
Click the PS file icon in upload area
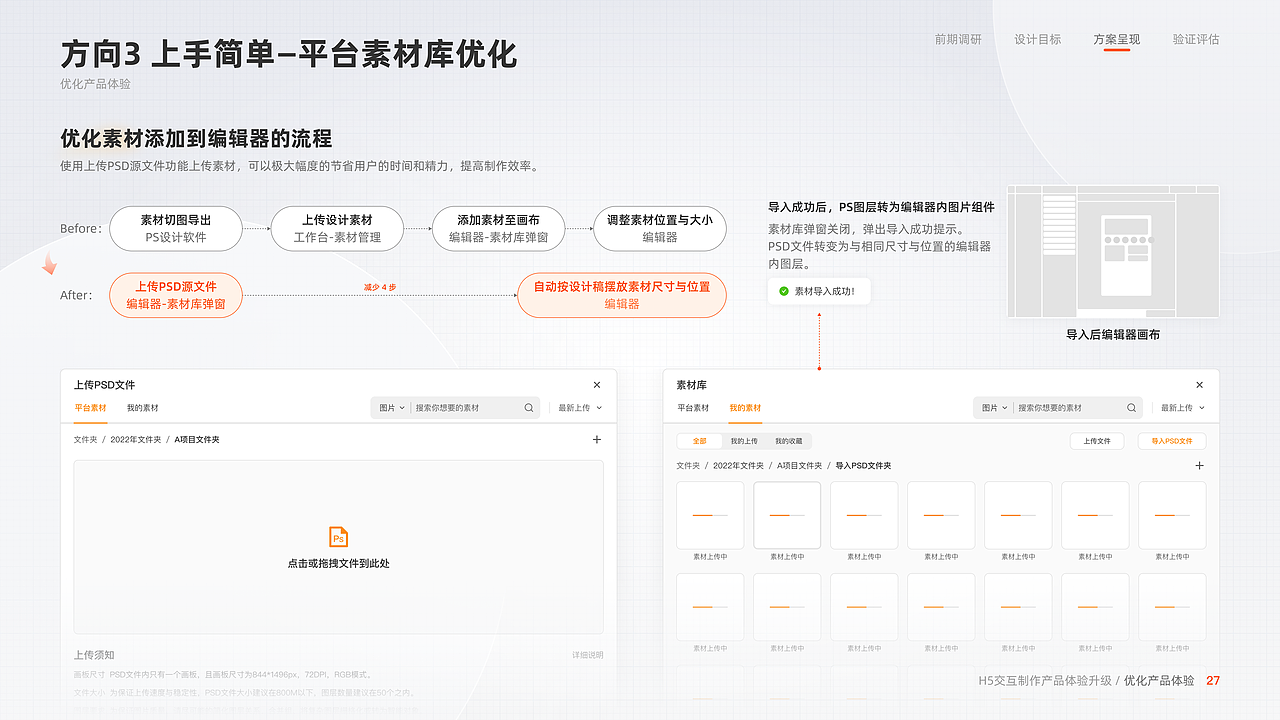(338, 537)
